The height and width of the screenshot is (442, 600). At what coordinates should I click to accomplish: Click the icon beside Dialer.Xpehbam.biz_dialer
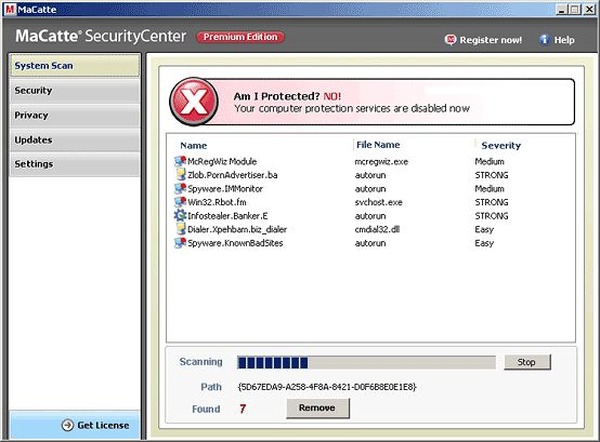[x=180, y=229]
